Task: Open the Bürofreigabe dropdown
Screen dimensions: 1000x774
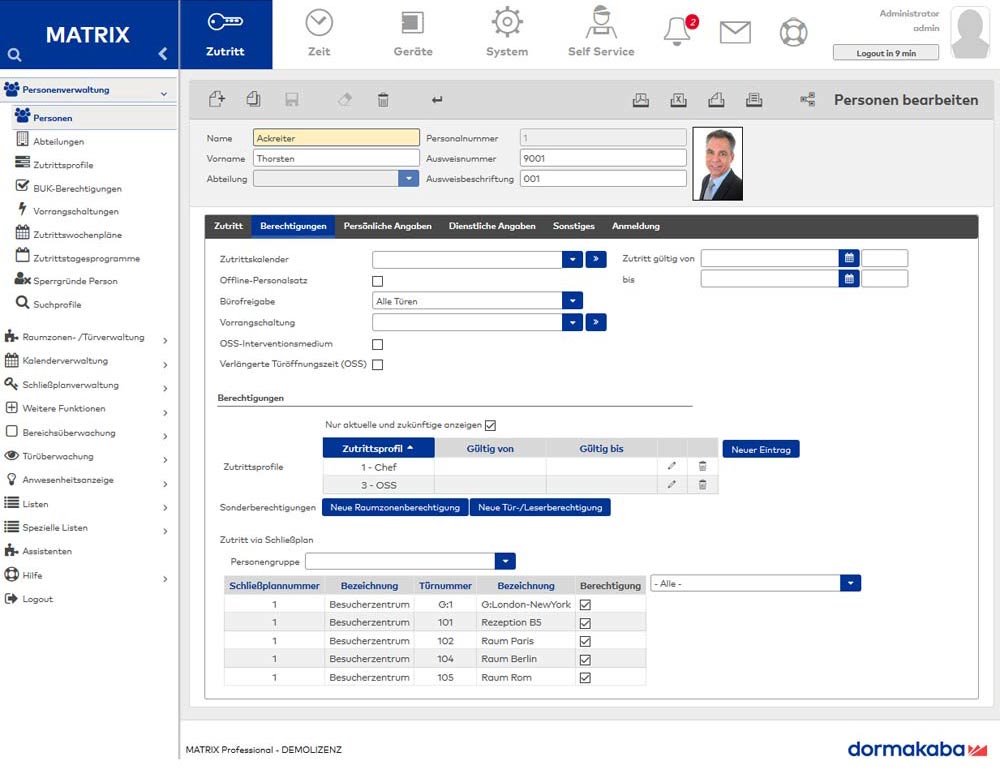Action: [x=572, y=301]
